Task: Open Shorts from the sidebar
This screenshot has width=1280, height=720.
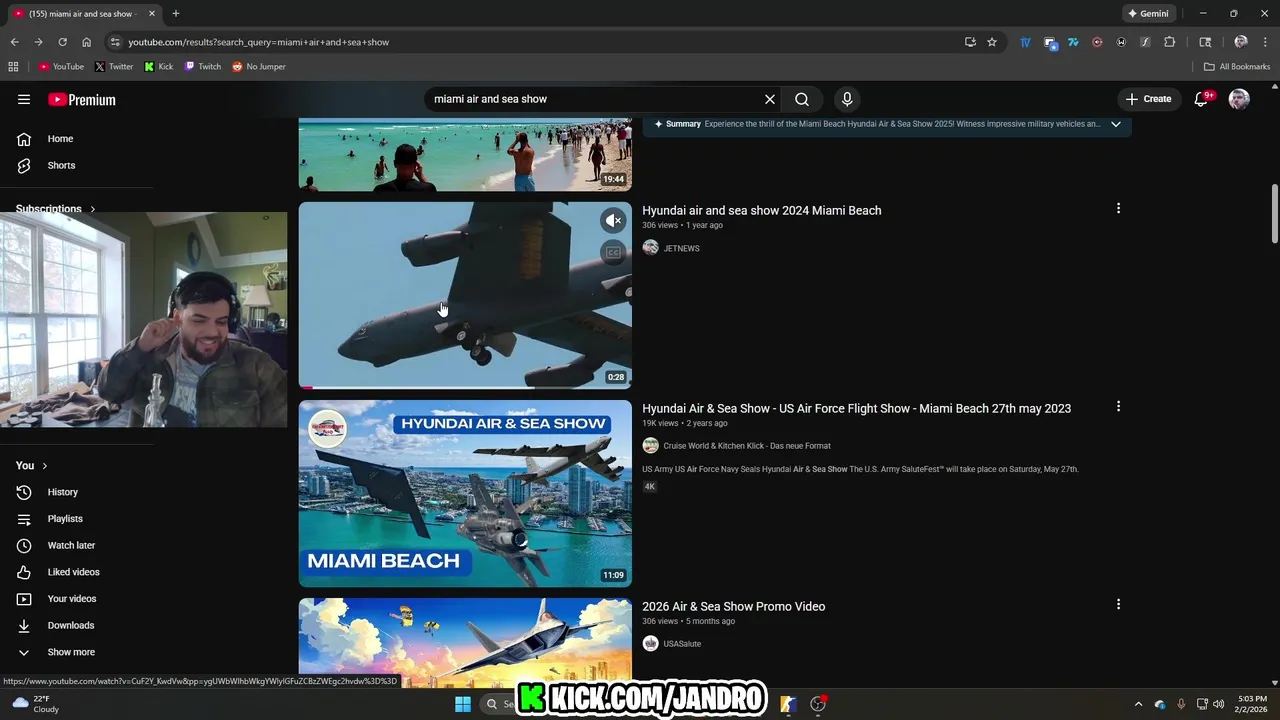Action: (61, 165)
